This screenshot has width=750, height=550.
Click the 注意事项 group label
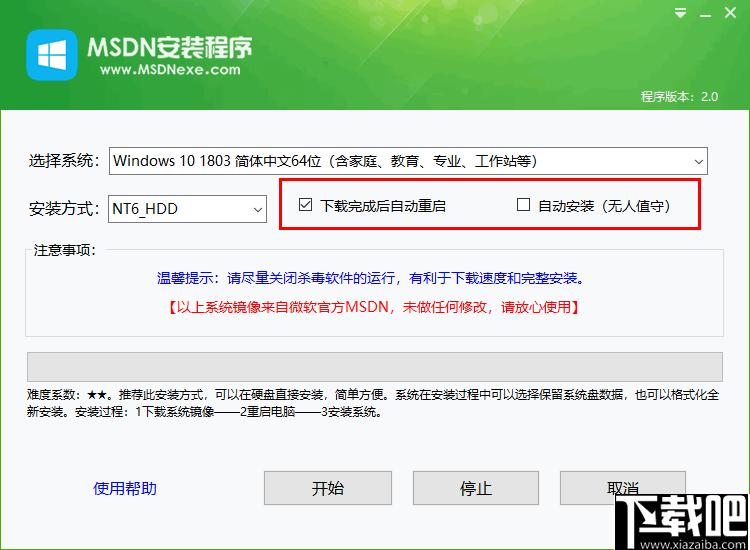pyautogui.click(x=65, y=250)
